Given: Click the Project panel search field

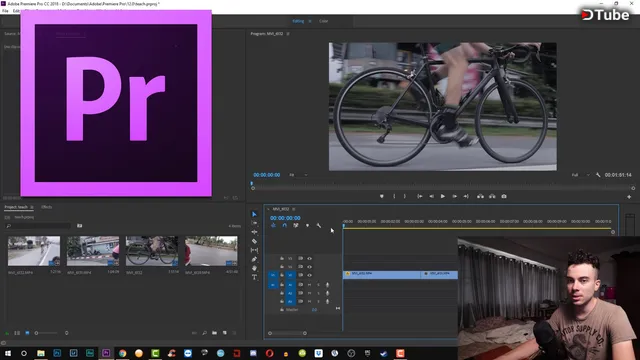Looking at the screenshot, I should 39,226.
